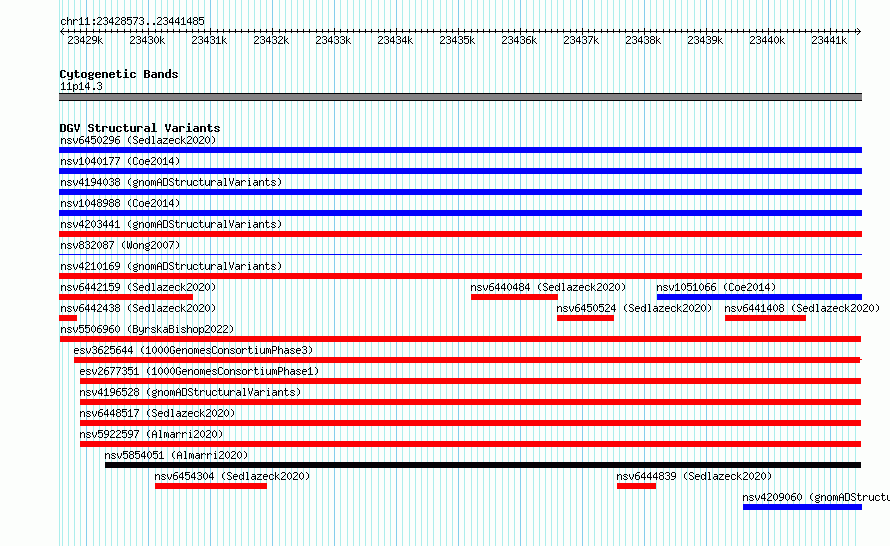The width and height of the screenshot is (890, 546).
Task: Click the gray 11p14.3 cytogenetic band bar
Action: [460, 97]
